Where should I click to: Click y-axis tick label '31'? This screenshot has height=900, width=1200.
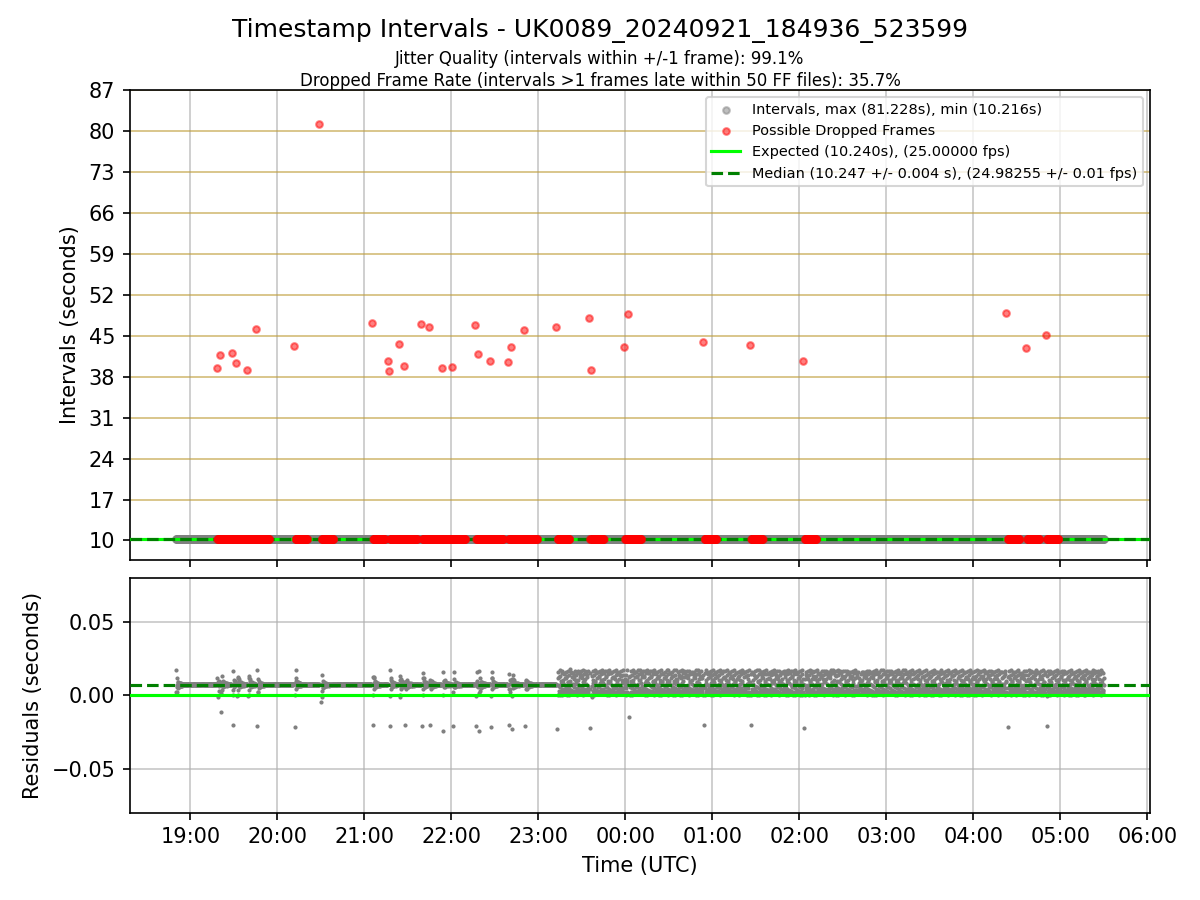click(103, 418)
